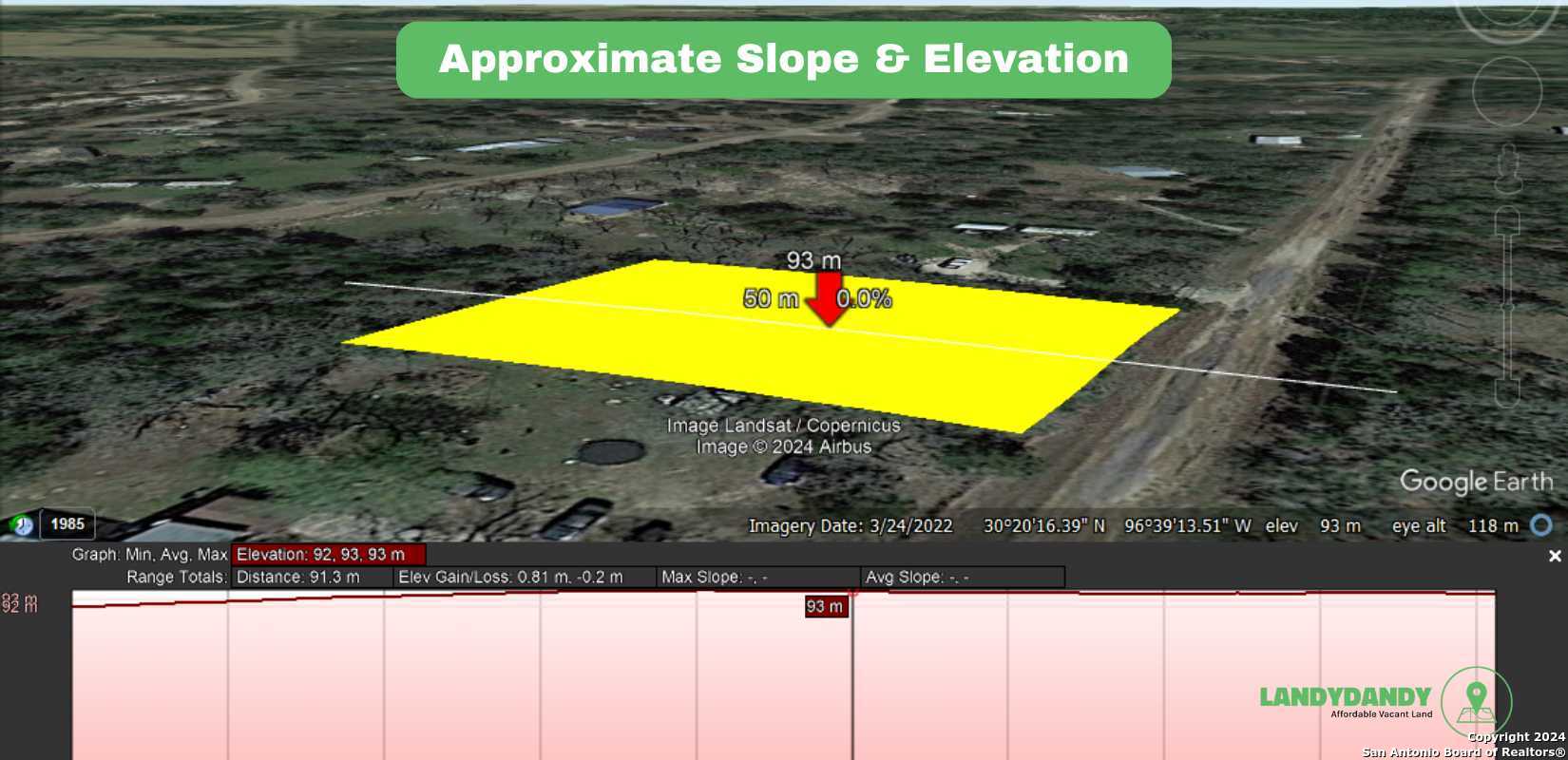Image resolution: width=1568 pixels, height=760 pixels.
Task: Click the historical imagery clock icon
Action: pos(22,524)
